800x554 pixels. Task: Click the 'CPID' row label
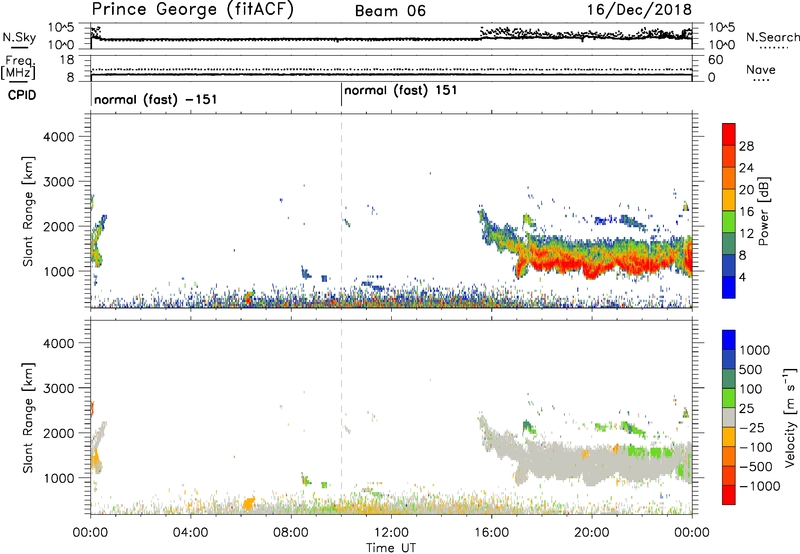[22, 95]
